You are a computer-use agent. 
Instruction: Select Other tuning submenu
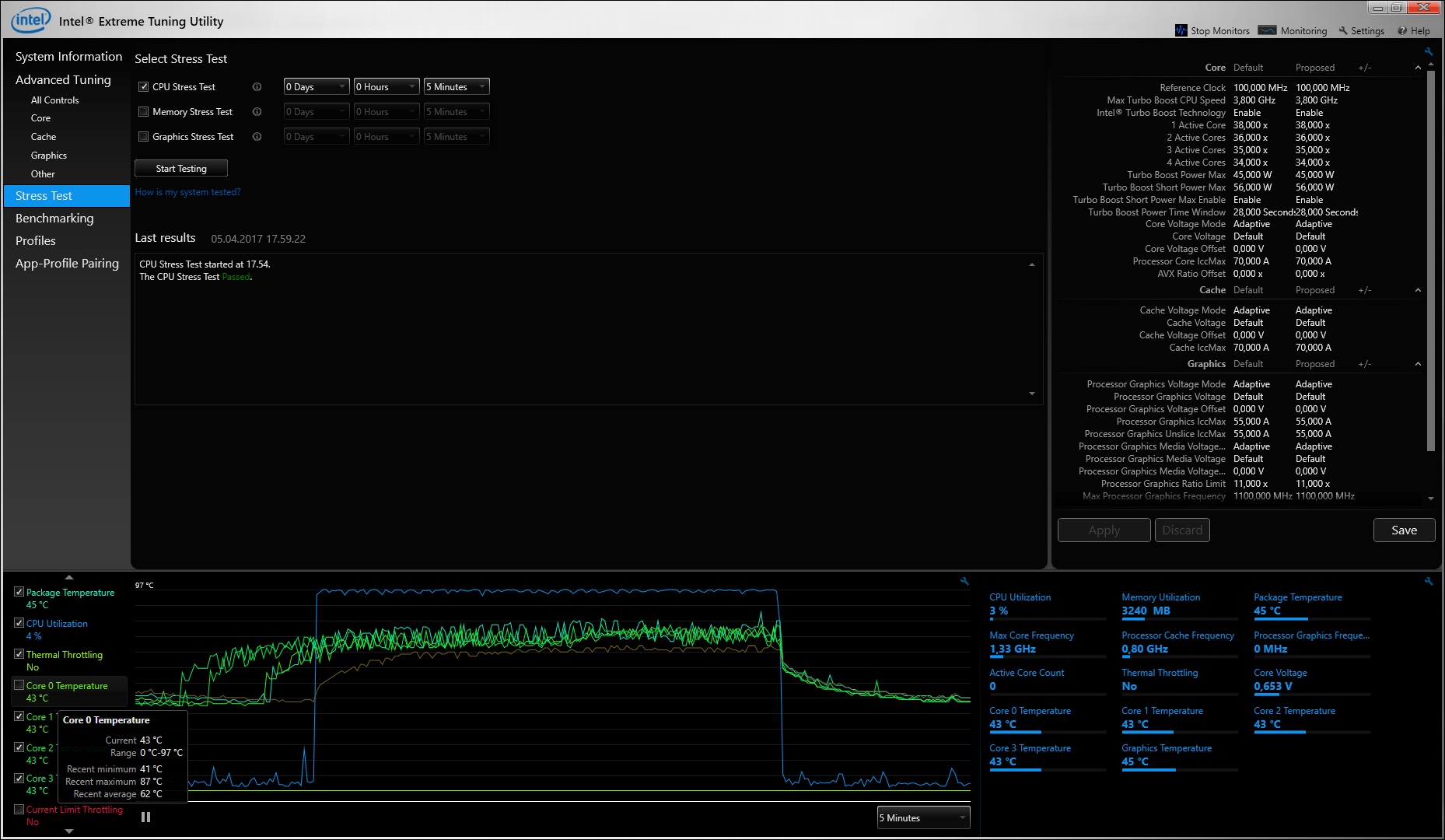(43, 174)
